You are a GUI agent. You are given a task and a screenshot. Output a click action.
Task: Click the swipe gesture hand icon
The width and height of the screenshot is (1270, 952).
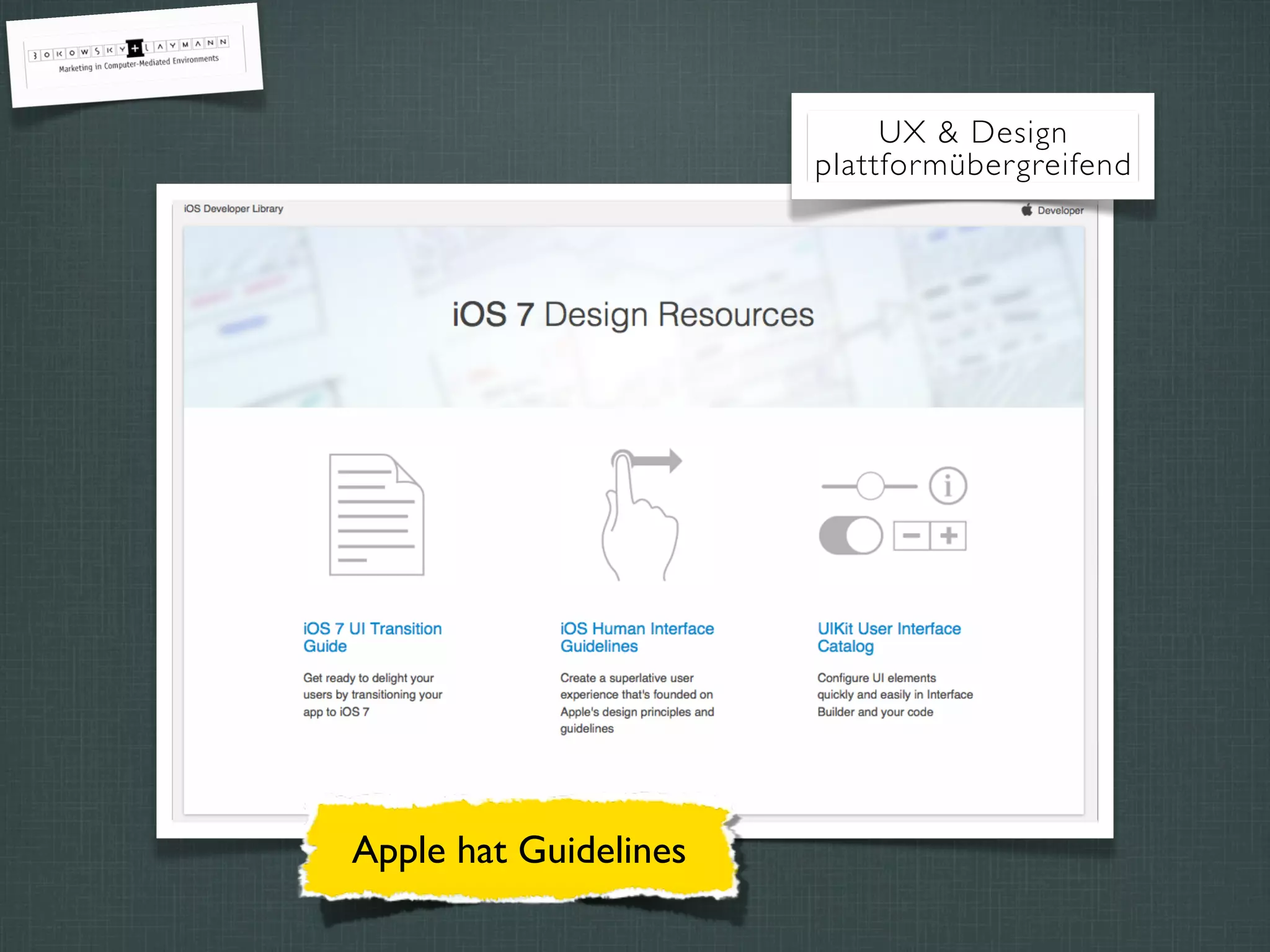click(x=641, y=514)
